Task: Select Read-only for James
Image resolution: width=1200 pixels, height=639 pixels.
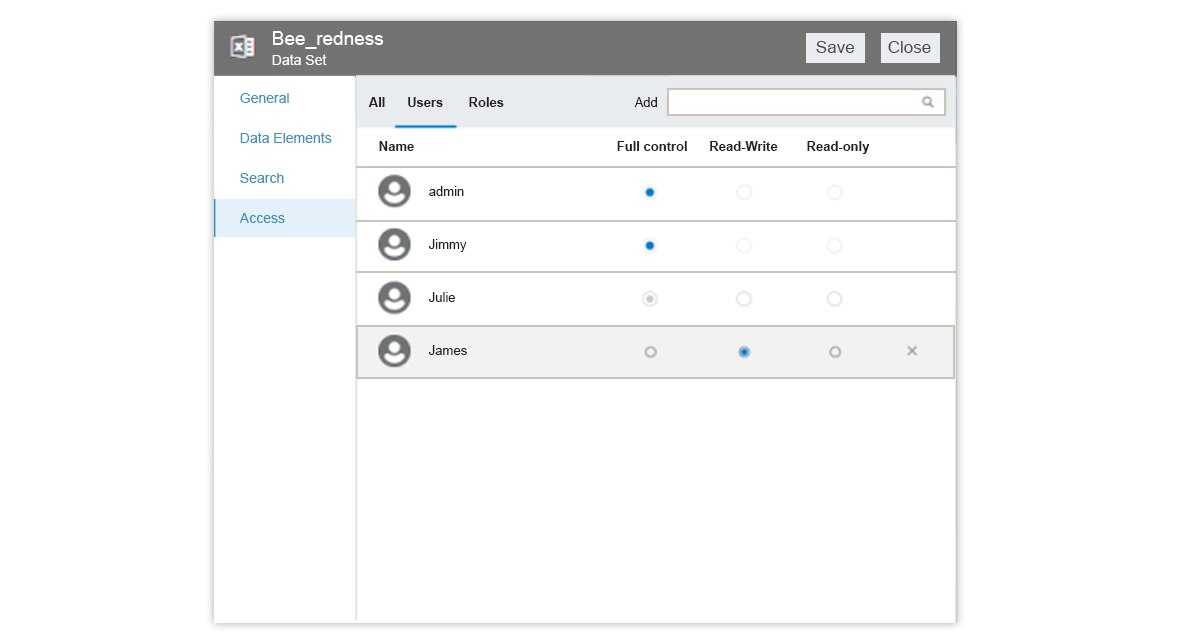Action: [x=835, y=352]
